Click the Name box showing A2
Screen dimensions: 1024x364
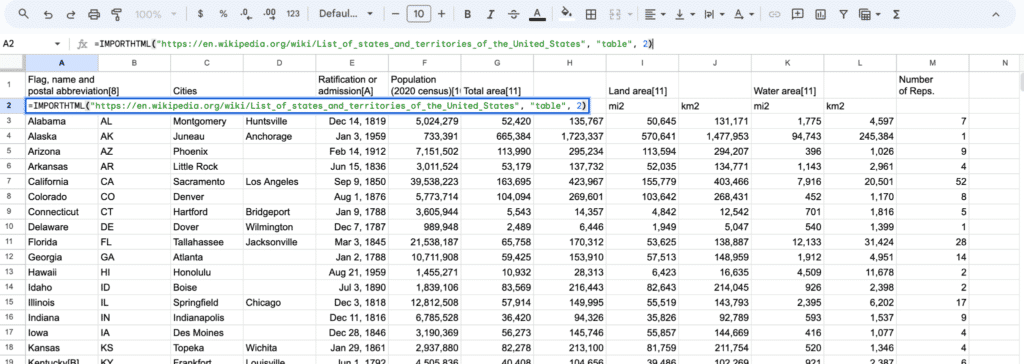coord(31,44)
